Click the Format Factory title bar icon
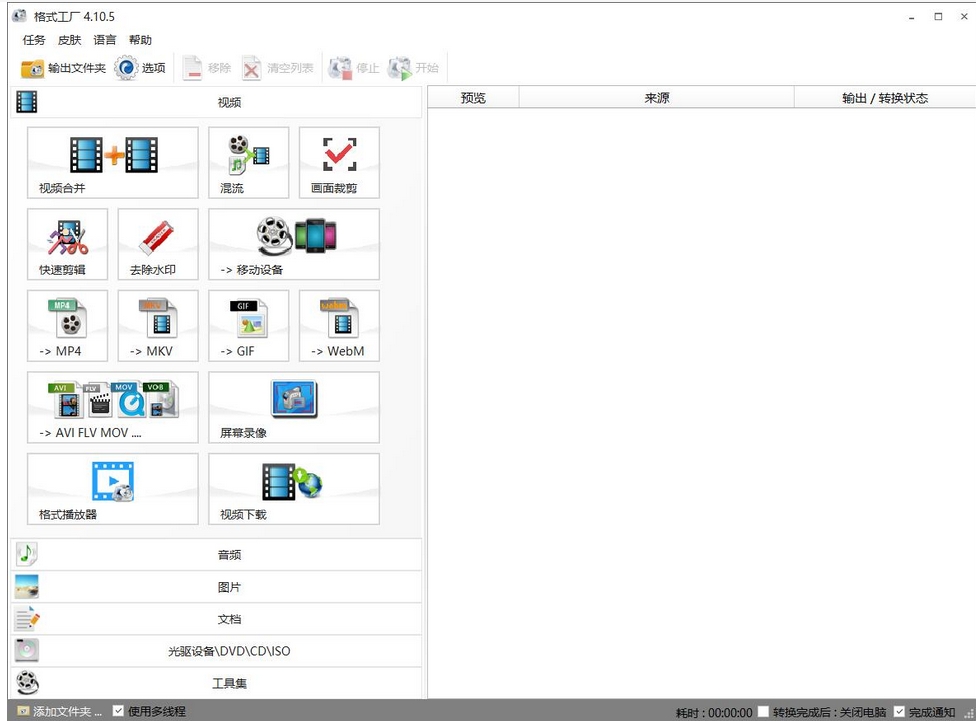The height and width of the screenshot is (721, 976). click(20, 16)
